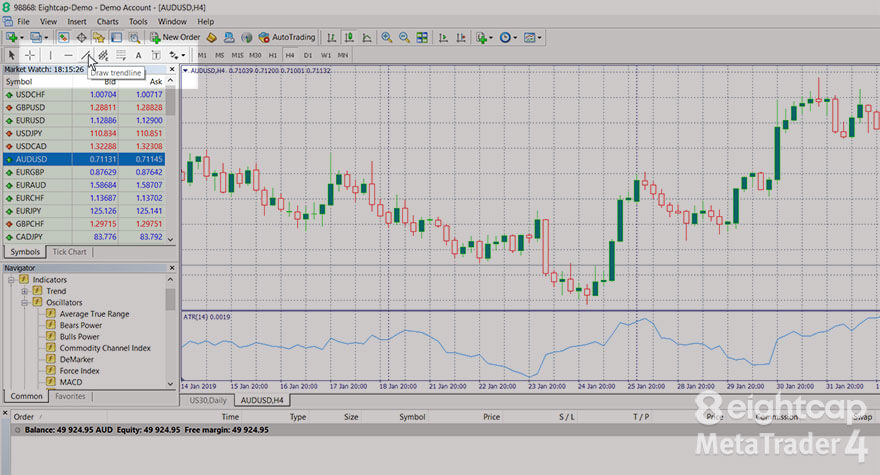Image resolution: width=880 pixels, height=475 pixels.
Task: Switch timeframe to M15
Action: tap(237, 55)
